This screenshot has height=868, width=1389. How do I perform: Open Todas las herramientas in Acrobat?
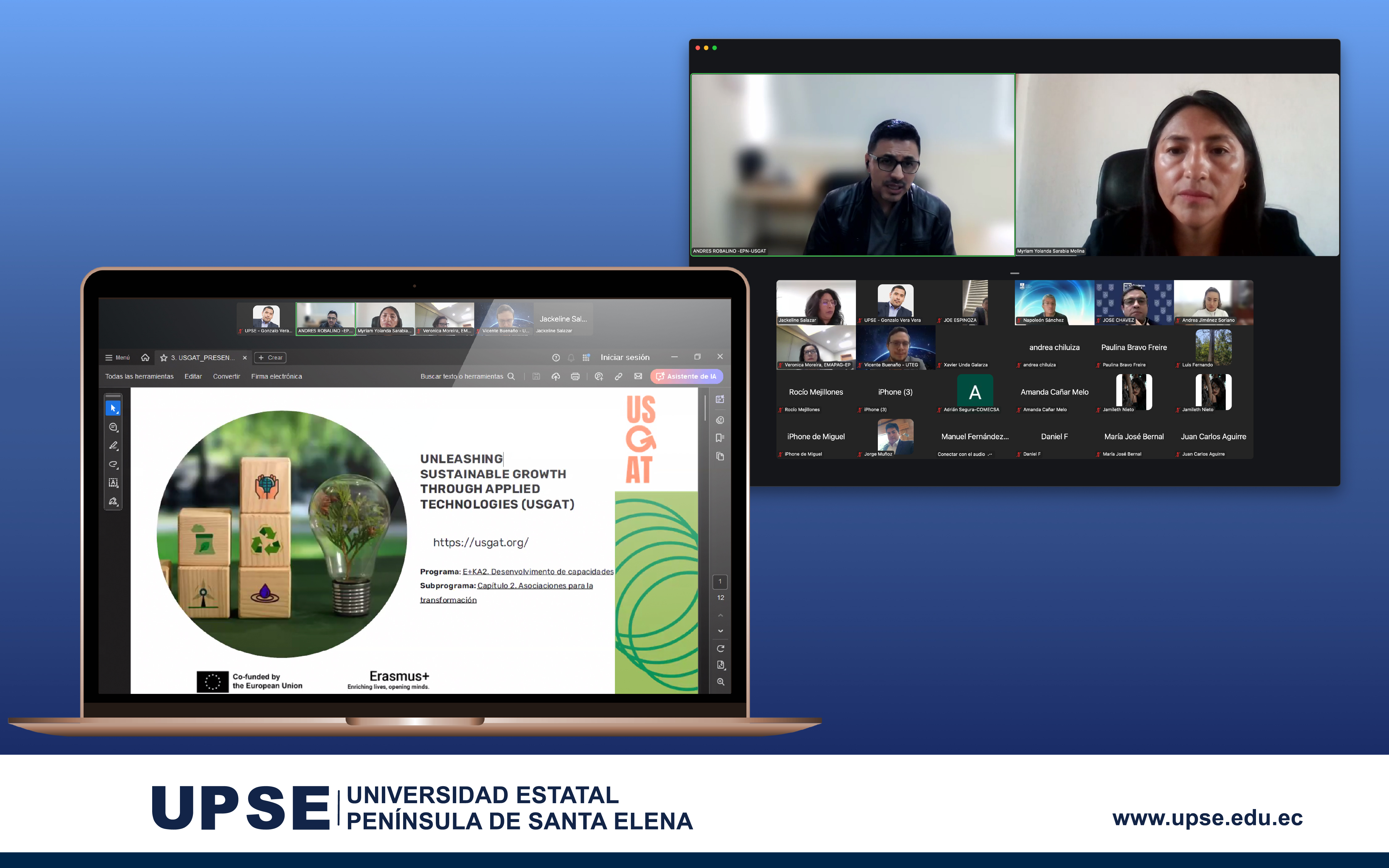[x=139, y=377]
